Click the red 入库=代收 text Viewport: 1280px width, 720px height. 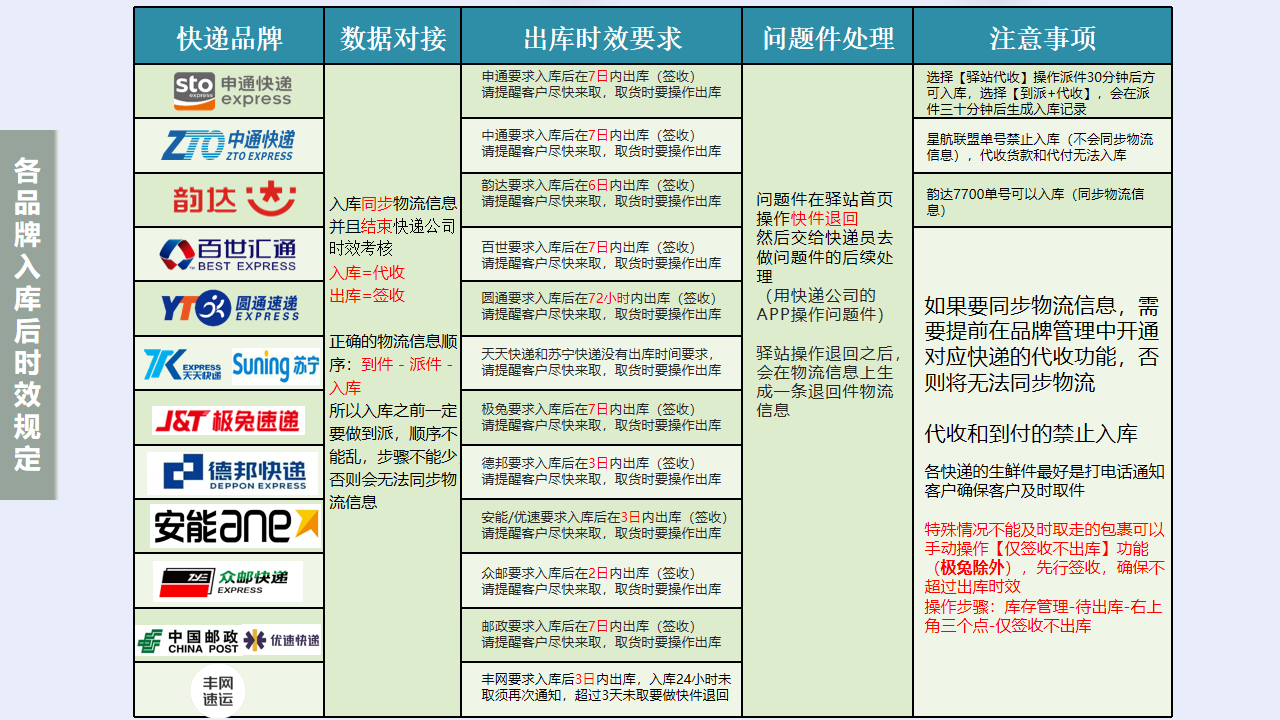pyautogui.click(x=367, y=272)
